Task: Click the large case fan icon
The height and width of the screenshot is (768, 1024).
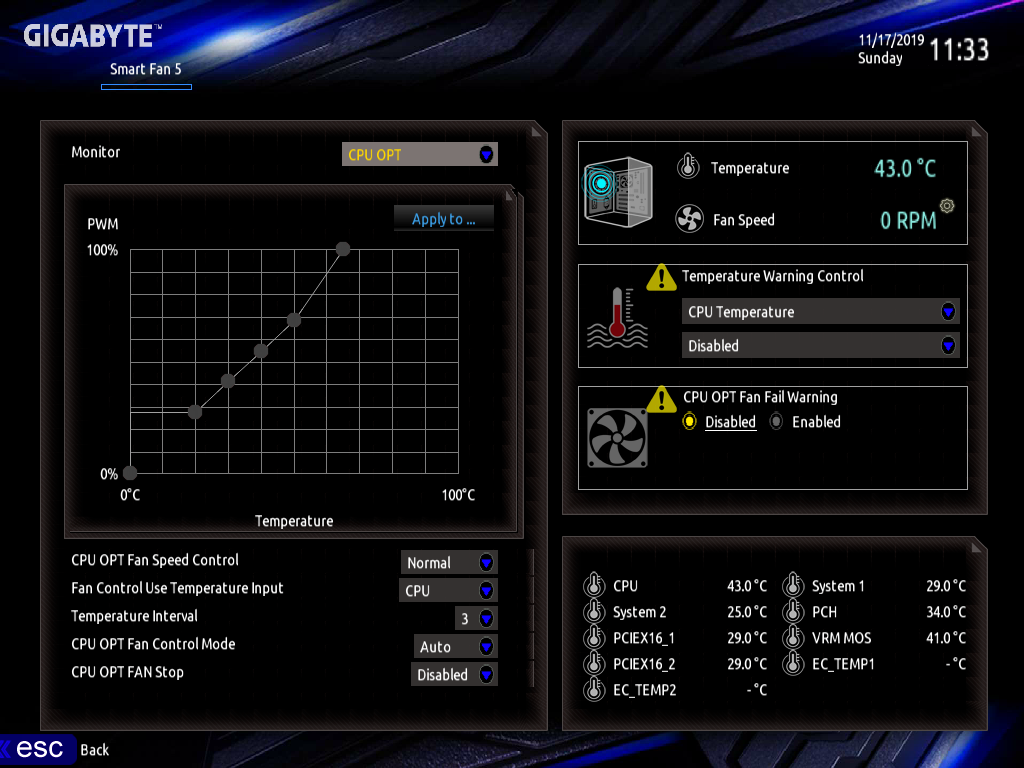Action: (617, 438)
